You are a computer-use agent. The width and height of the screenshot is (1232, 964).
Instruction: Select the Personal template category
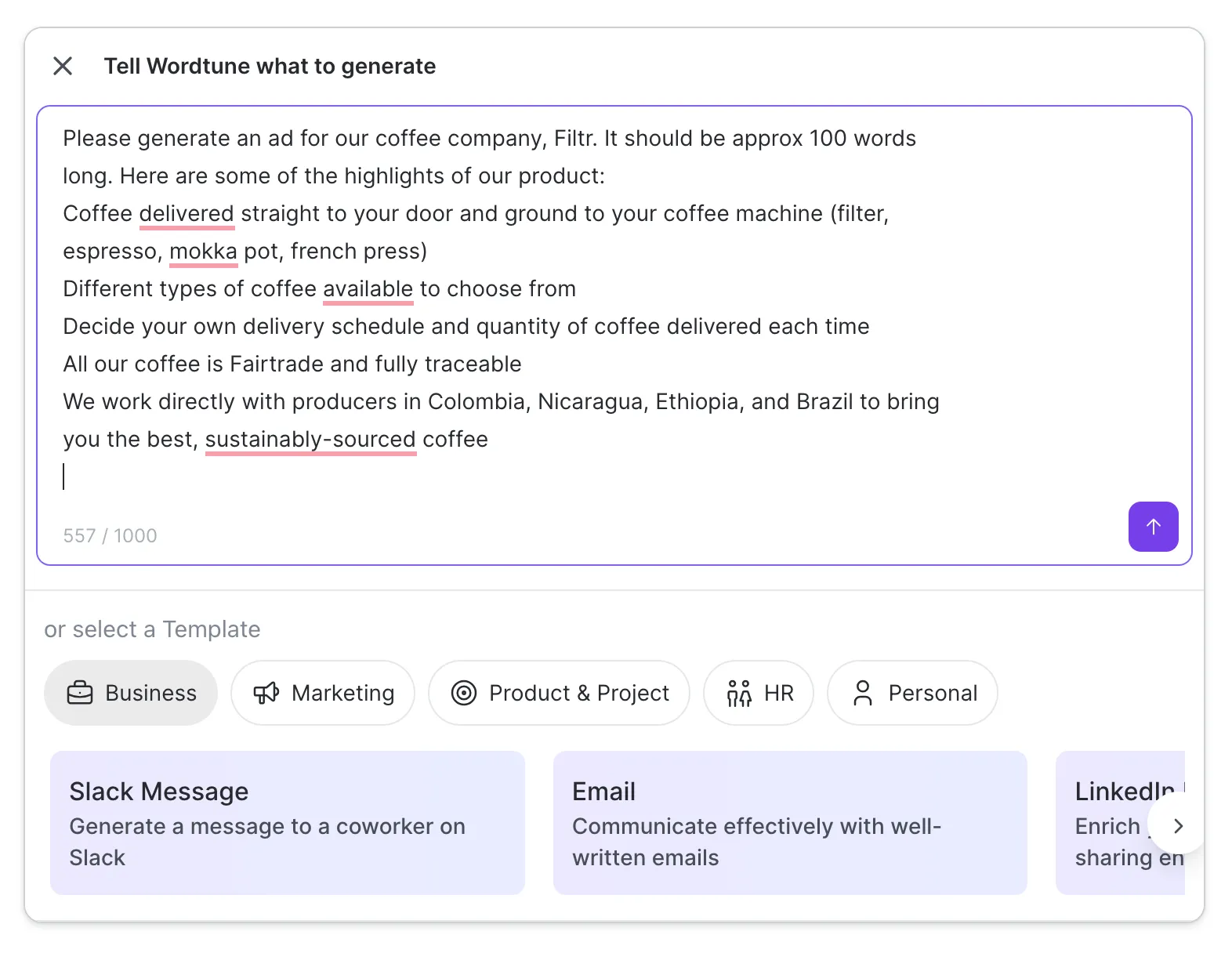(912, 693)
